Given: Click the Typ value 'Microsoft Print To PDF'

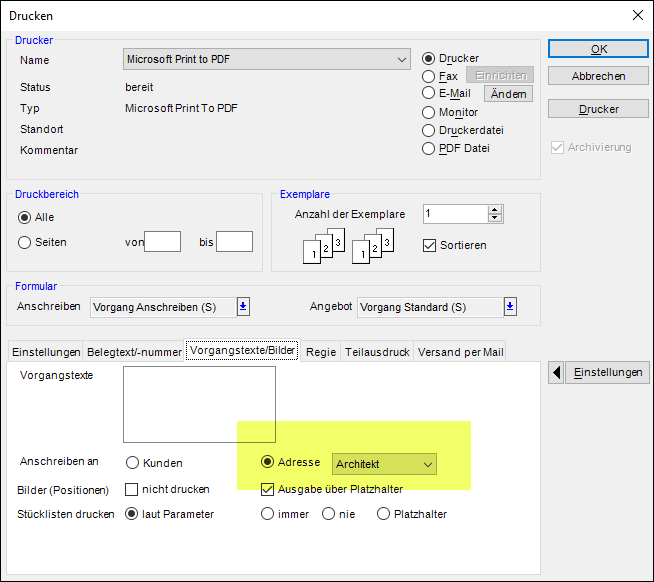Looking at the screenshot, I should click(181, 108).
